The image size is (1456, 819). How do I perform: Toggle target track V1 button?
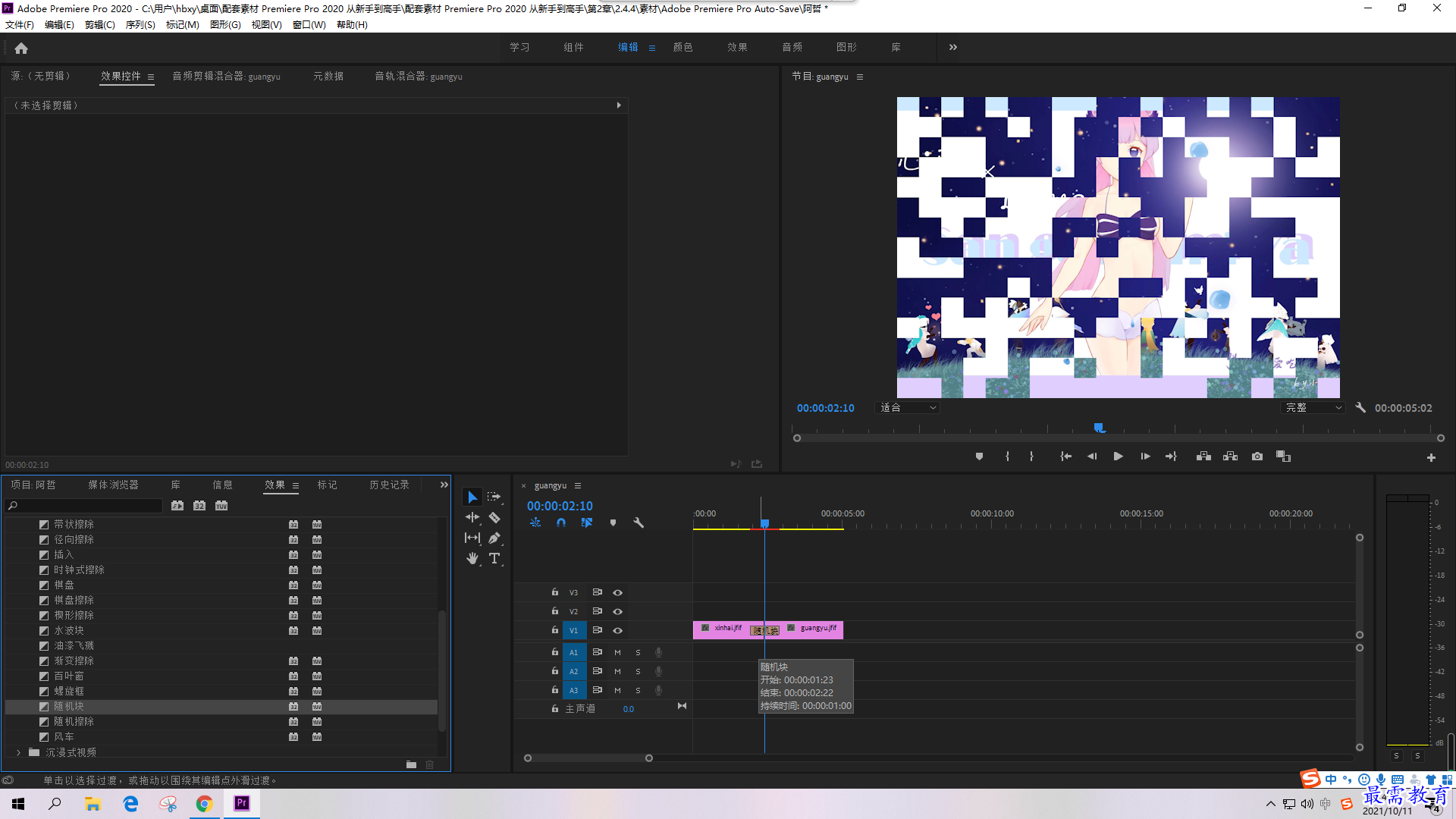[574, 630]
